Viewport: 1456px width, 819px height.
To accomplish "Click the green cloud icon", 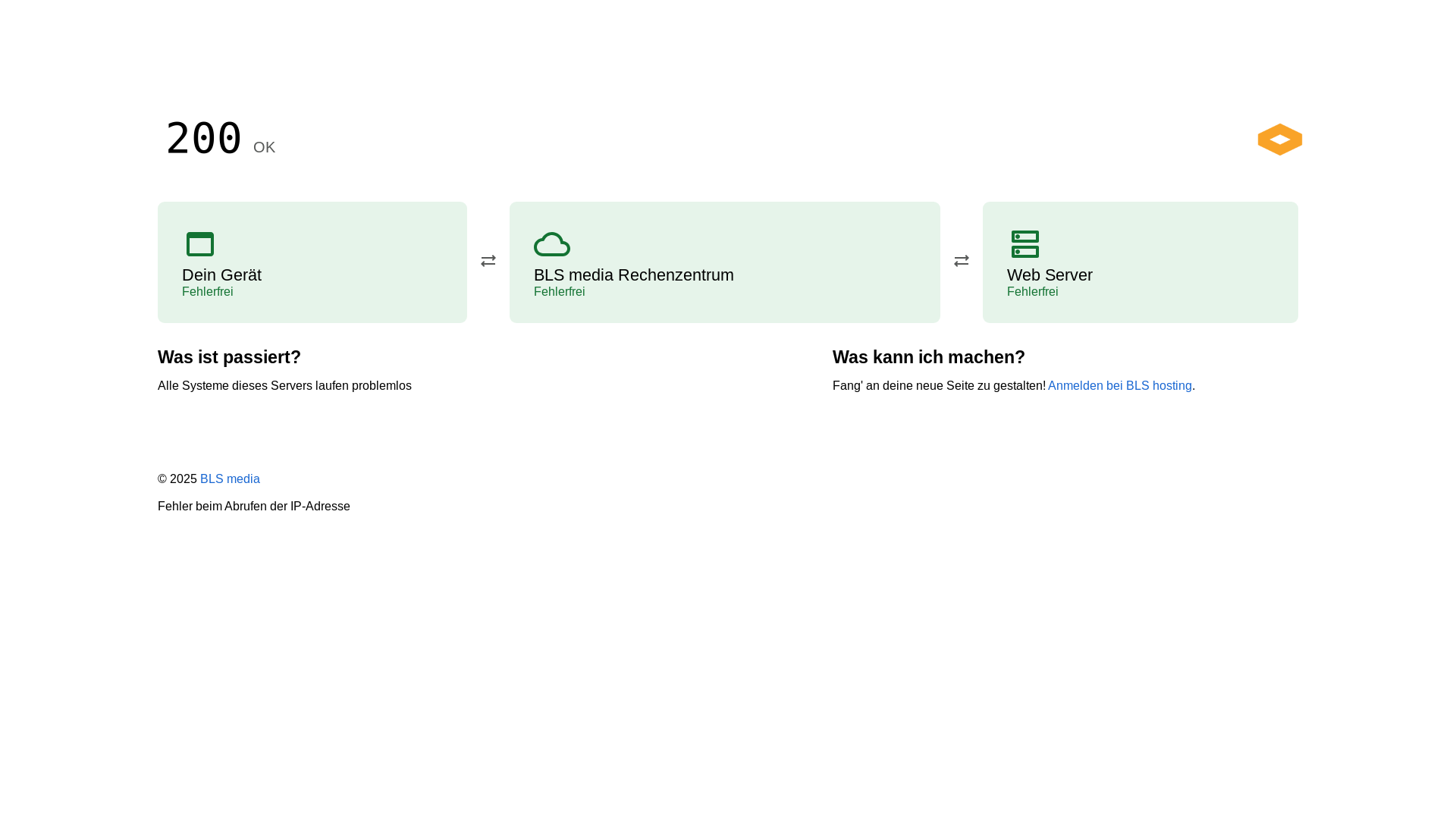I will (x=552, y=244).
